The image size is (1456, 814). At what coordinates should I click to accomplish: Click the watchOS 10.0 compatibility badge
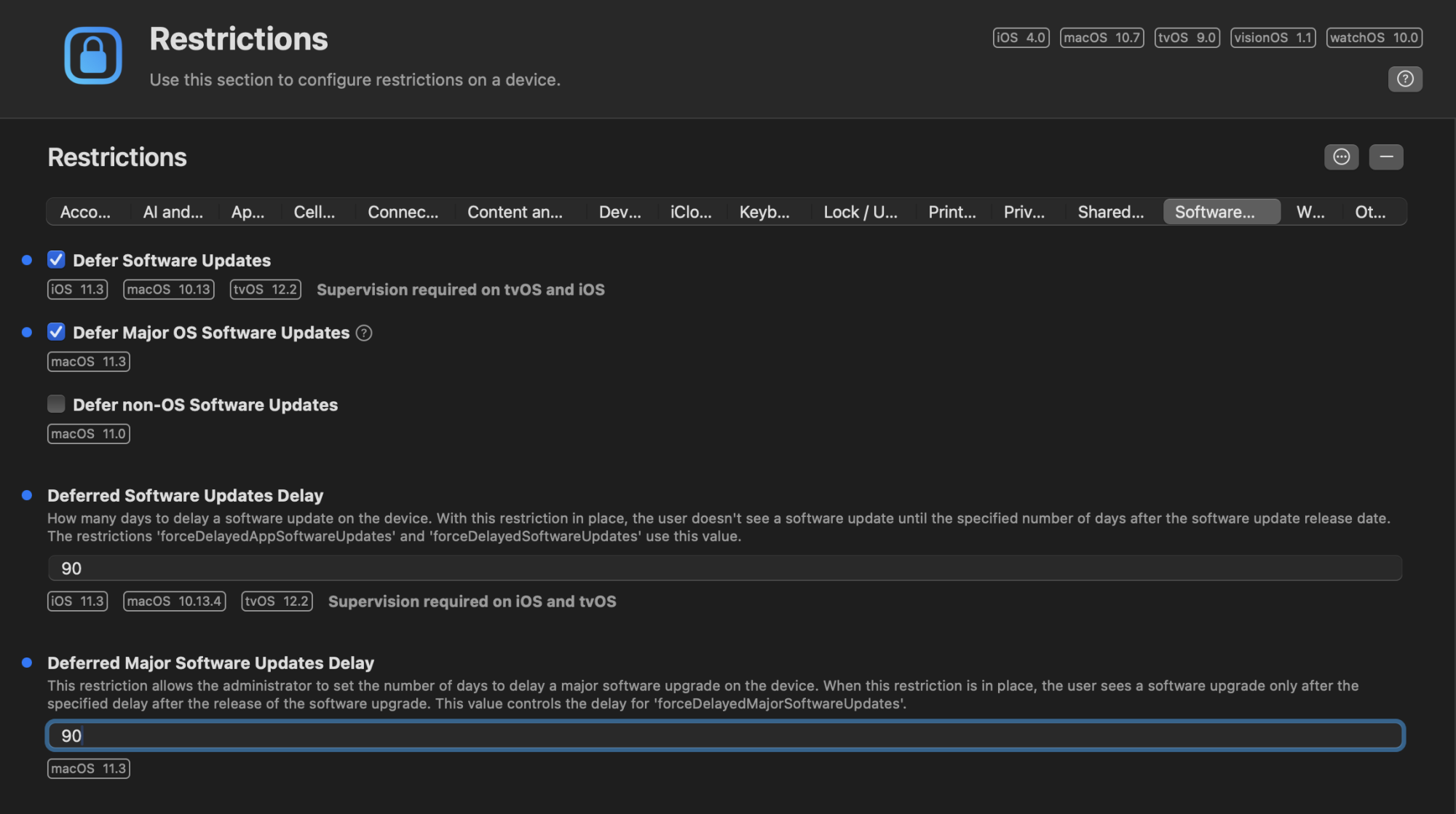click(x=1374, y=37)
